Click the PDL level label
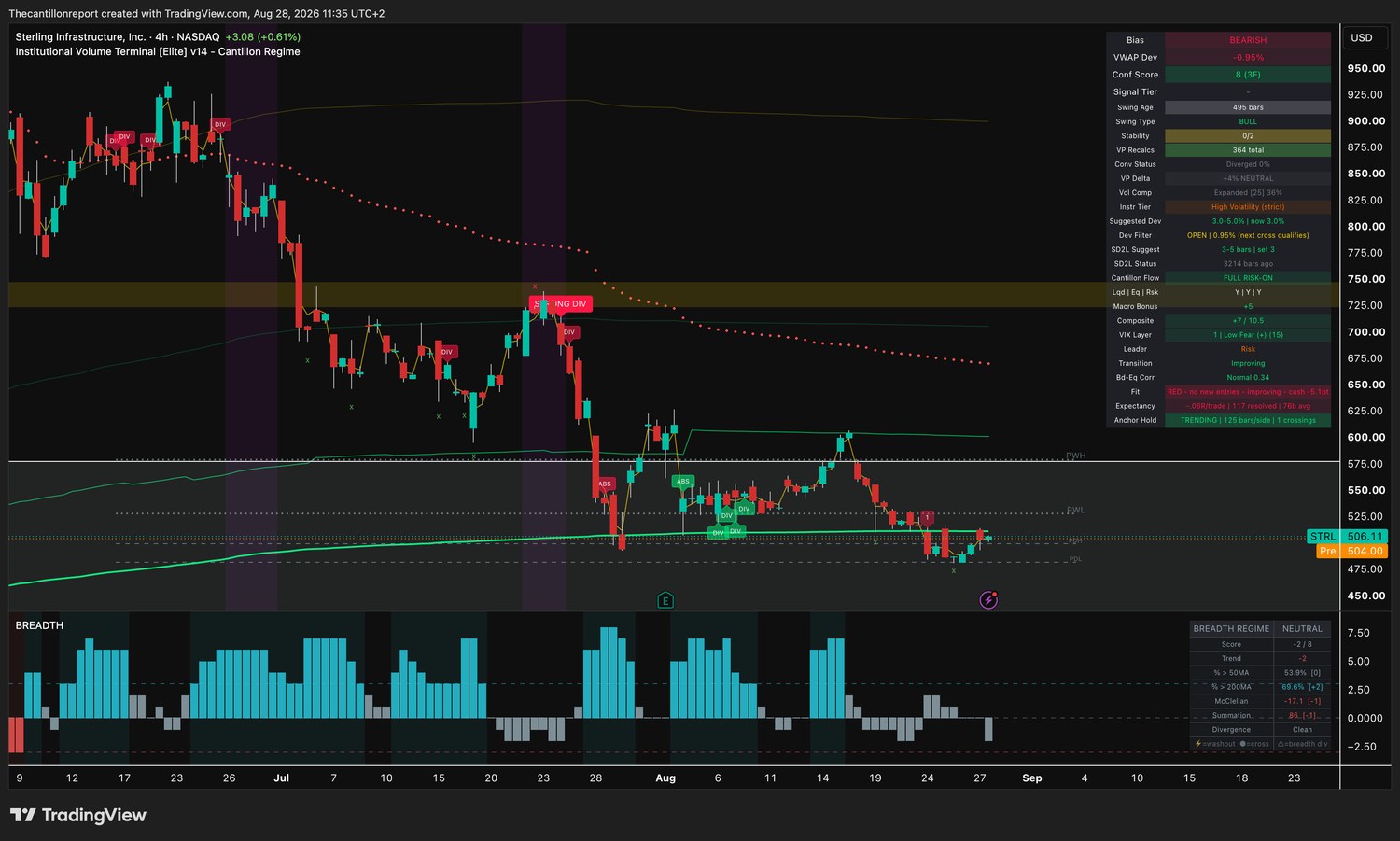Viewport: 1400px width, 841px height. [1075, 560]
